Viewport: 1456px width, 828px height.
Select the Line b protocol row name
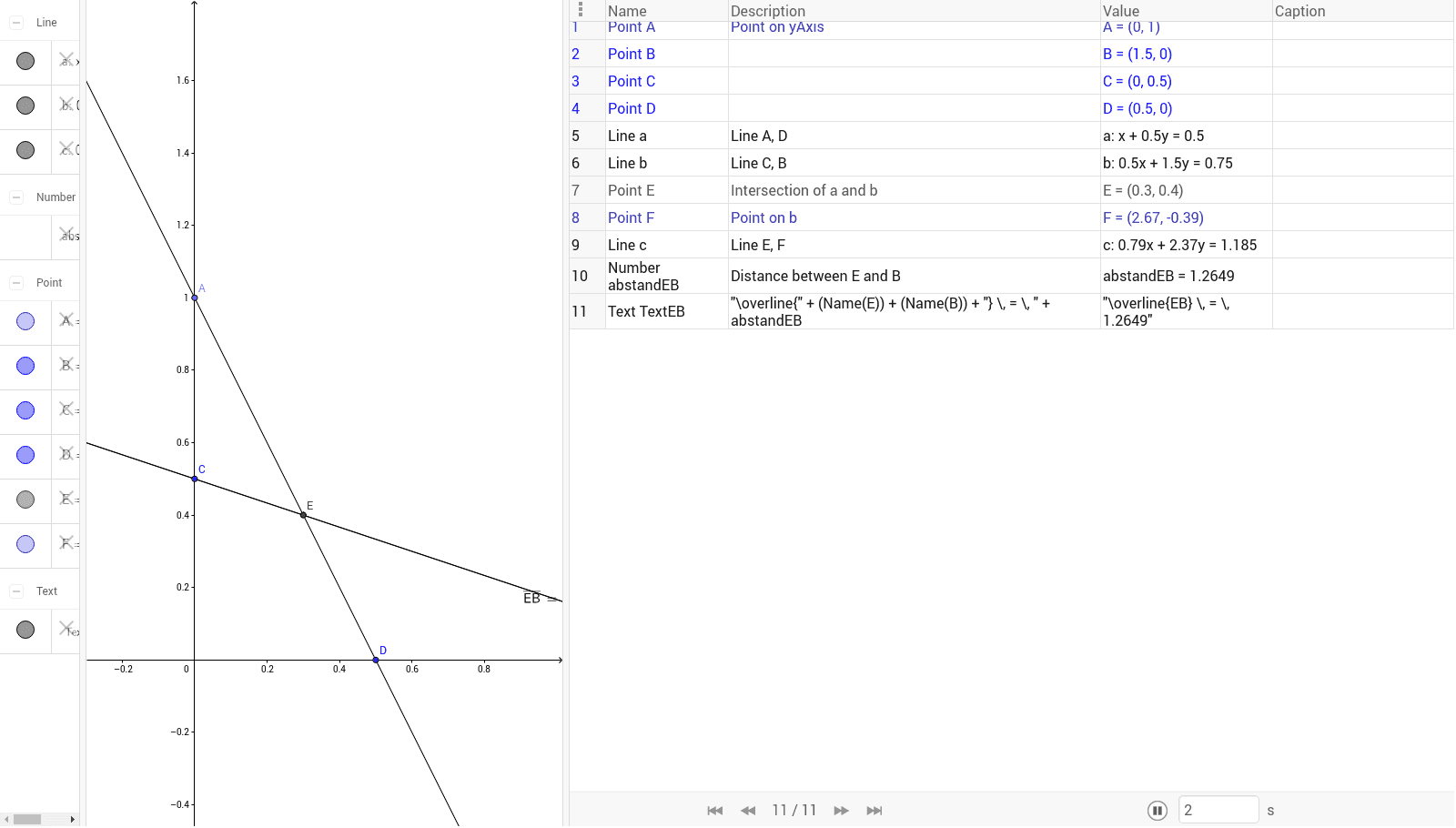(627, 163)
